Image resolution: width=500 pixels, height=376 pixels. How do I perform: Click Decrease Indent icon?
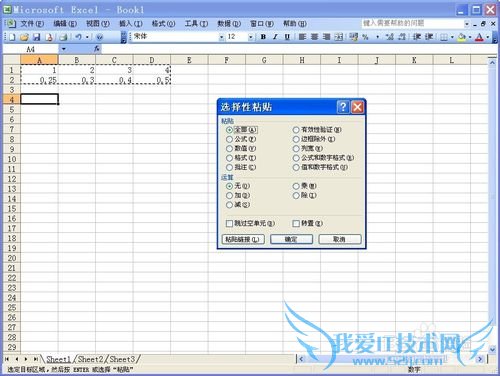pyautogui.click(x=417, y=37)
